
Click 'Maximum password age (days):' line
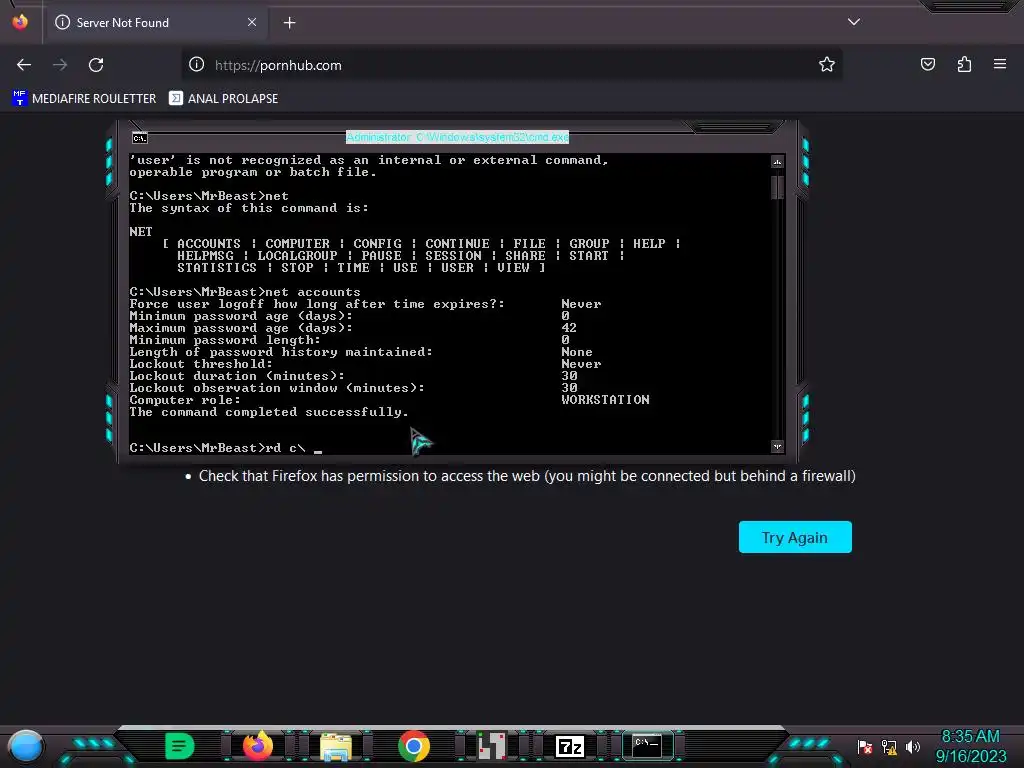click(x=241, y=328)
